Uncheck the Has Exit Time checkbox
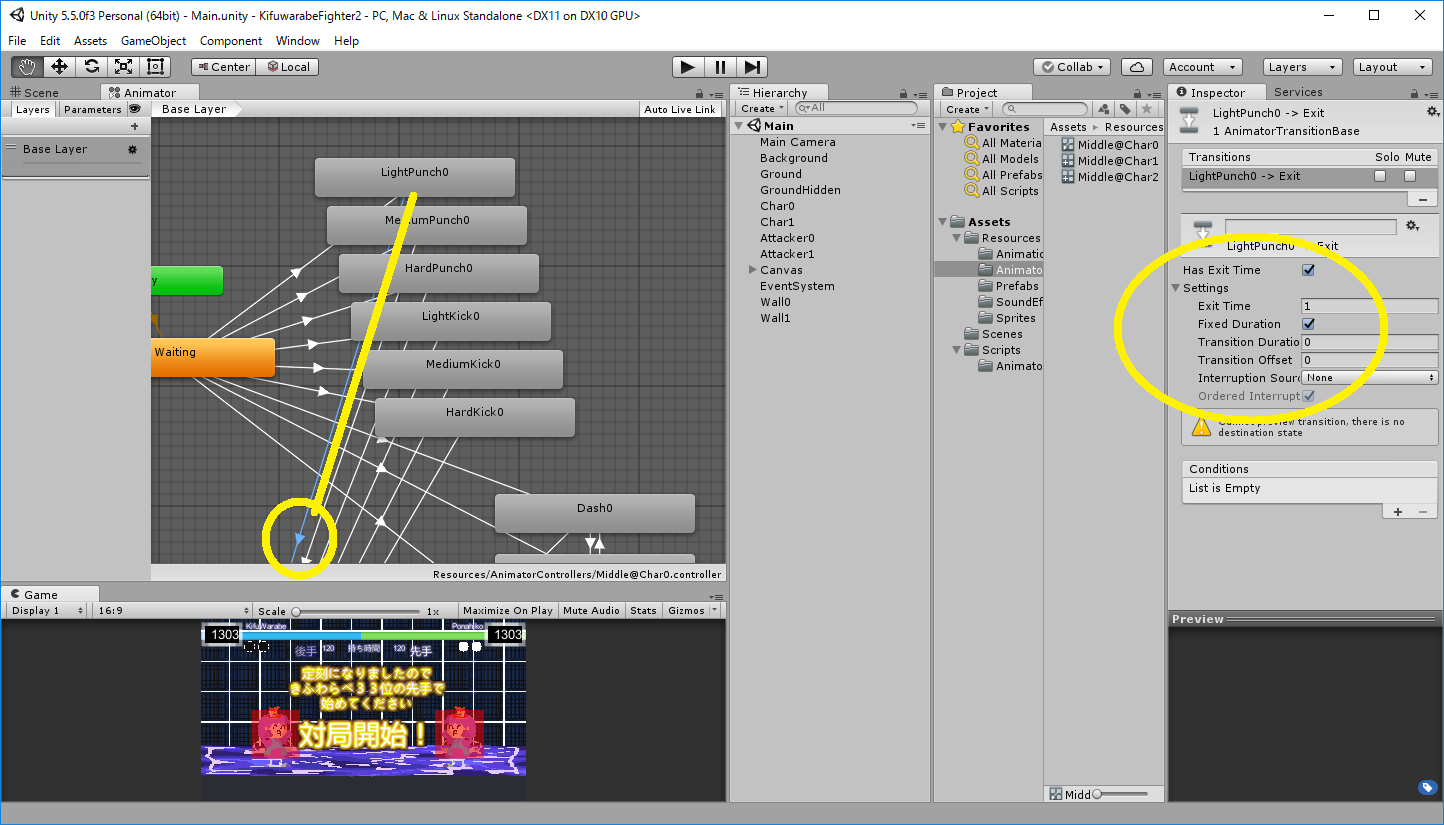1444x825 pixels. coord(1308,270)
